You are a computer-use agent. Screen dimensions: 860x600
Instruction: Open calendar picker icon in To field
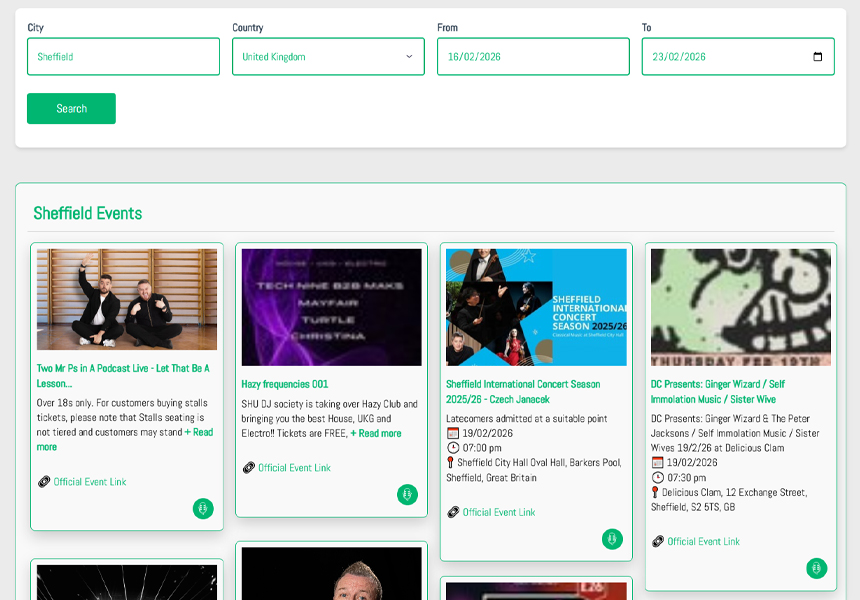pos(818,57)
